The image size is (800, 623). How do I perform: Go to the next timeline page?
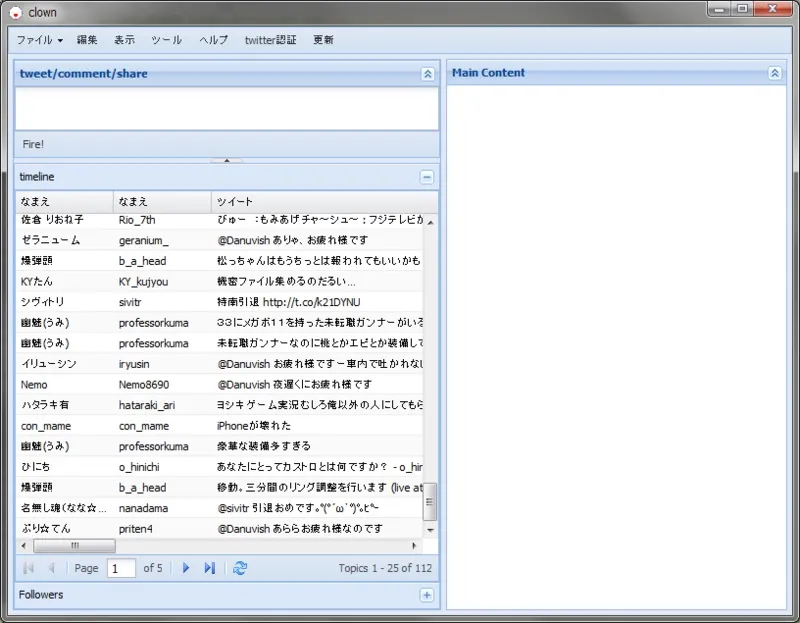click(x=186, y=568)
